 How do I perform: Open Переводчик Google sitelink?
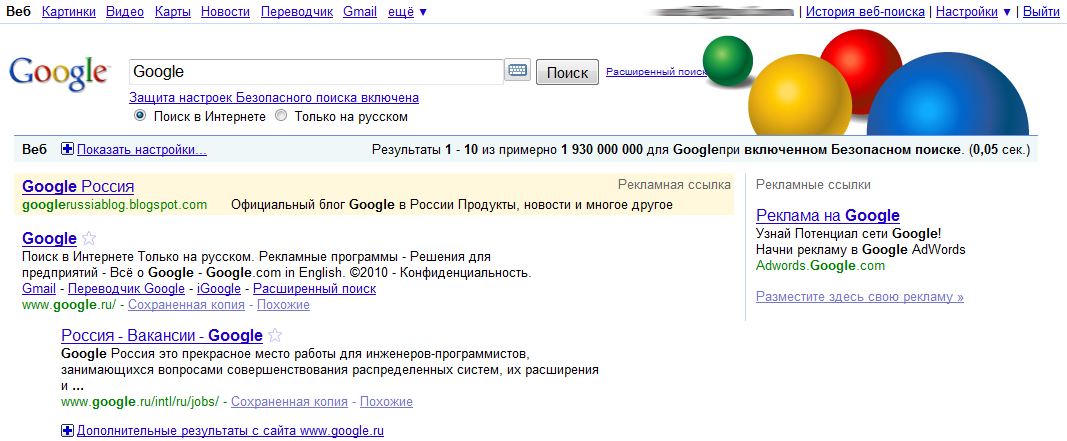[127, 289]
